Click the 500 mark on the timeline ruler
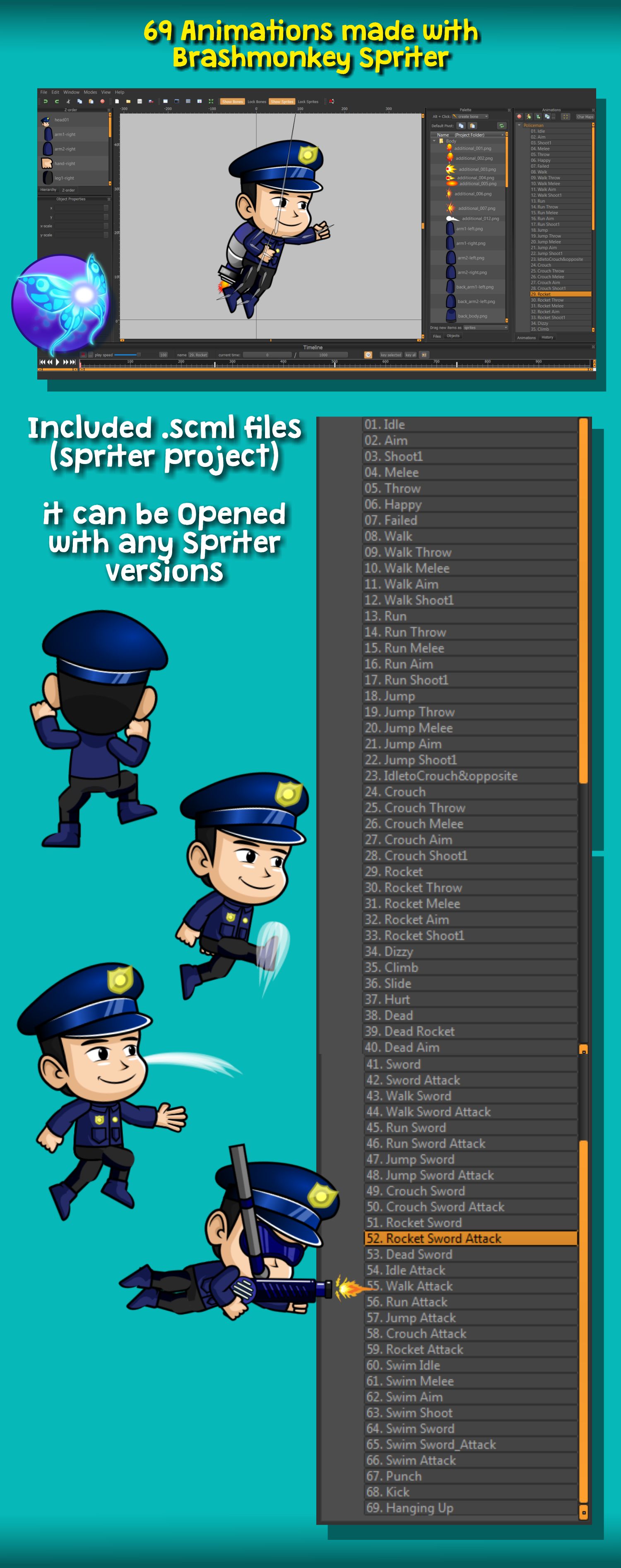 334,361
